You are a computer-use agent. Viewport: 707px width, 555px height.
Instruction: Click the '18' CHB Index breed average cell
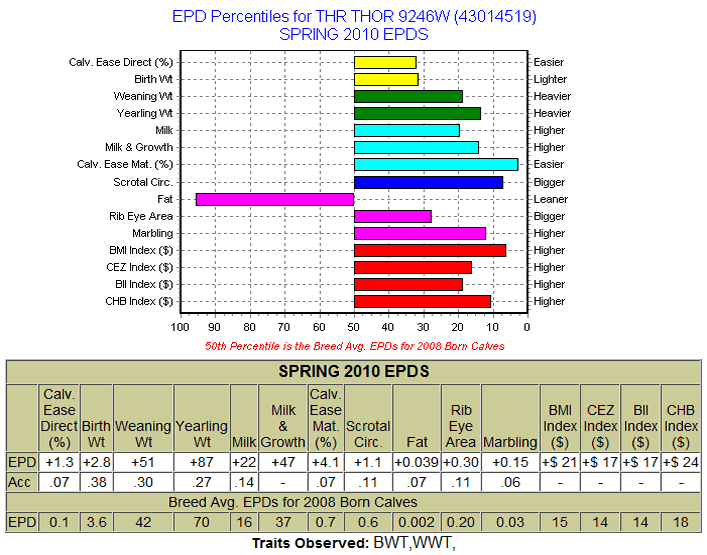click(681, 522)
